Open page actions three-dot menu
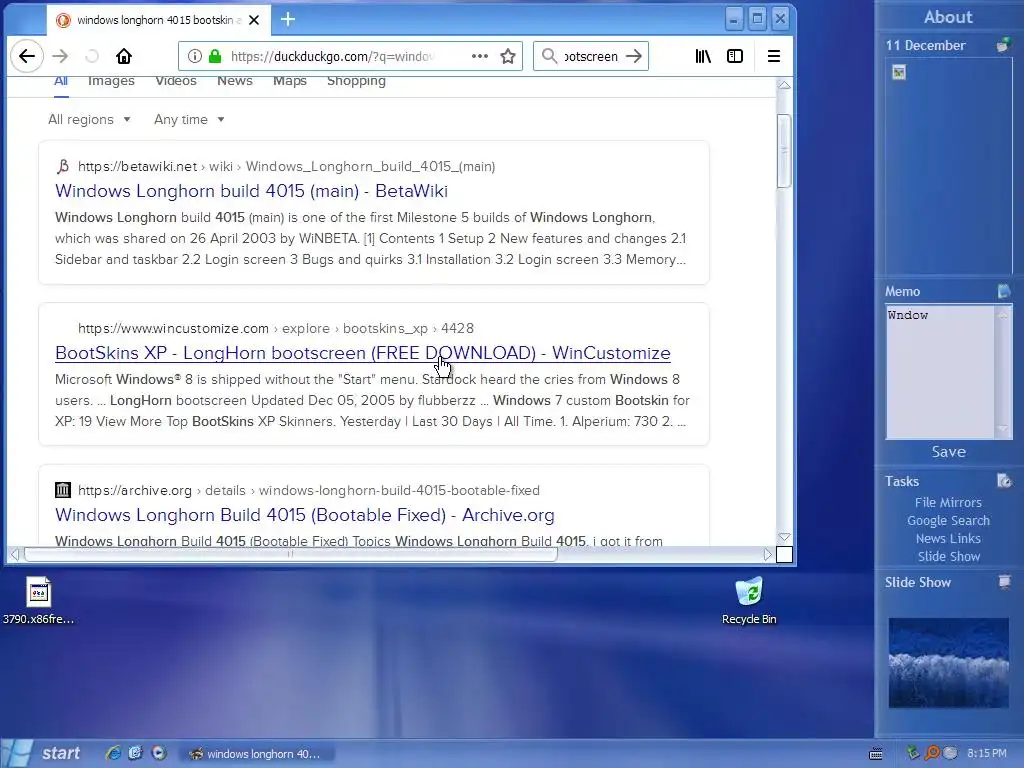This screenshot has height=768, width=1024. tap(480, 56)
